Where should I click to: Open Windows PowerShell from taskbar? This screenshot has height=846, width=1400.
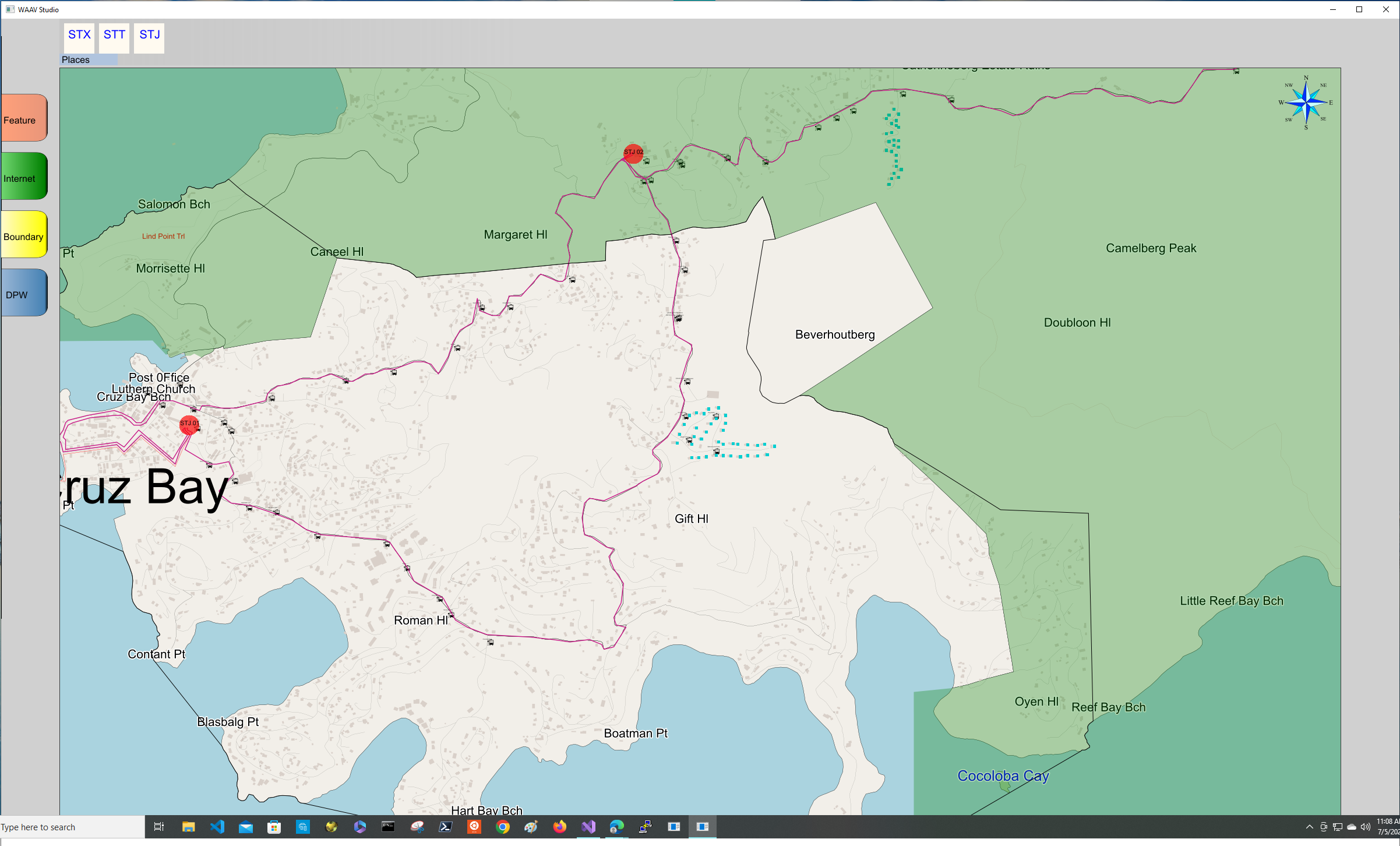(x=446, y=827)
